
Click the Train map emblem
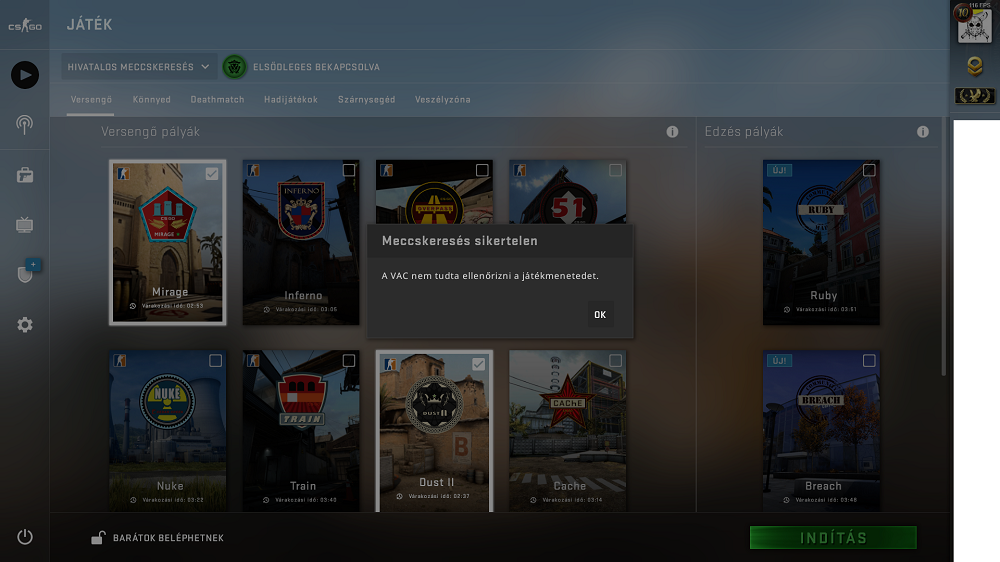coord(302,400)
